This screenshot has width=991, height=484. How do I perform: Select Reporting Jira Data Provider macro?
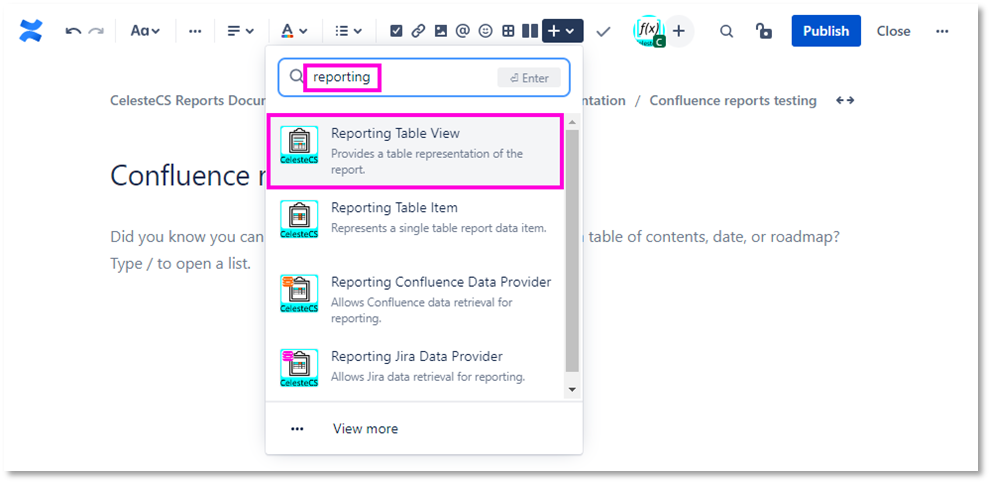(415, 366)
